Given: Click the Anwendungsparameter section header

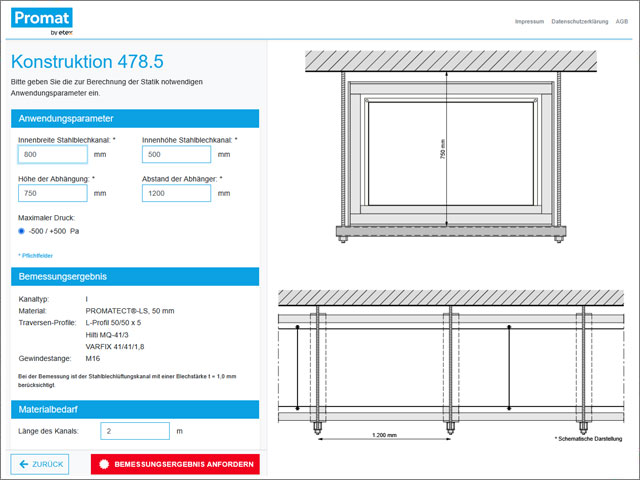Looking at the screenshot, I should (x=134, y=119).
